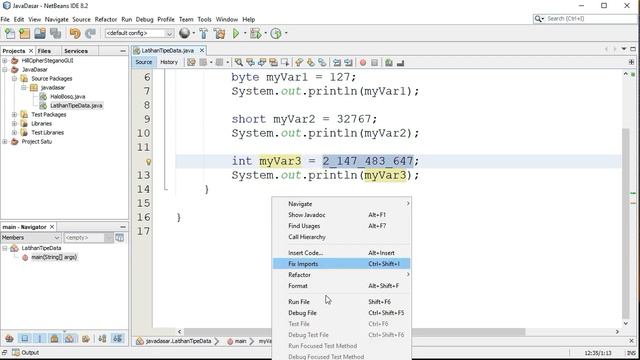Viewport: 640px width, 360px height.
Task: Toggle Sort by Source in Navigator
Action: tap(118, 338)
